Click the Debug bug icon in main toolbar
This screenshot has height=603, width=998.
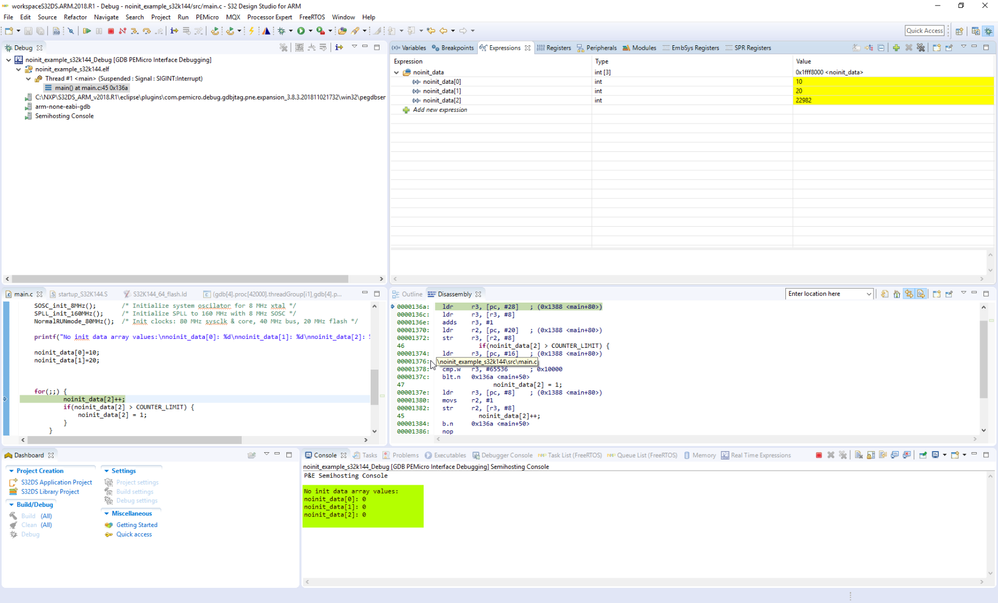[x=281, y=31]
